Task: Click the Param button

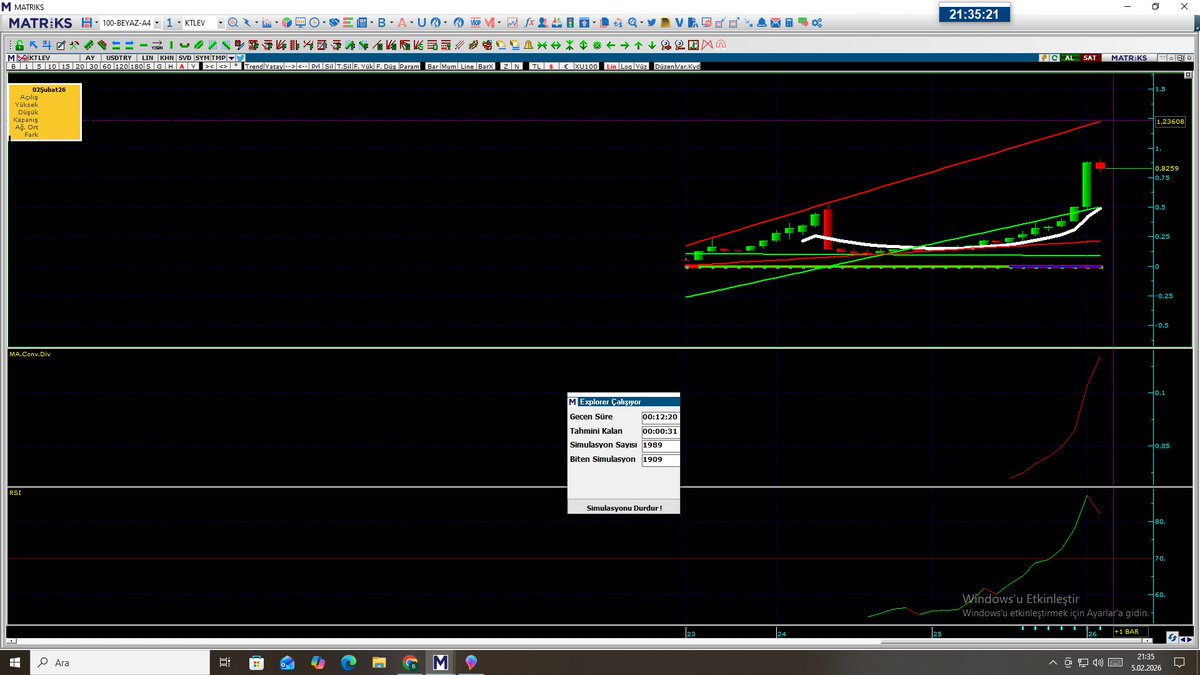Action: 409,66
